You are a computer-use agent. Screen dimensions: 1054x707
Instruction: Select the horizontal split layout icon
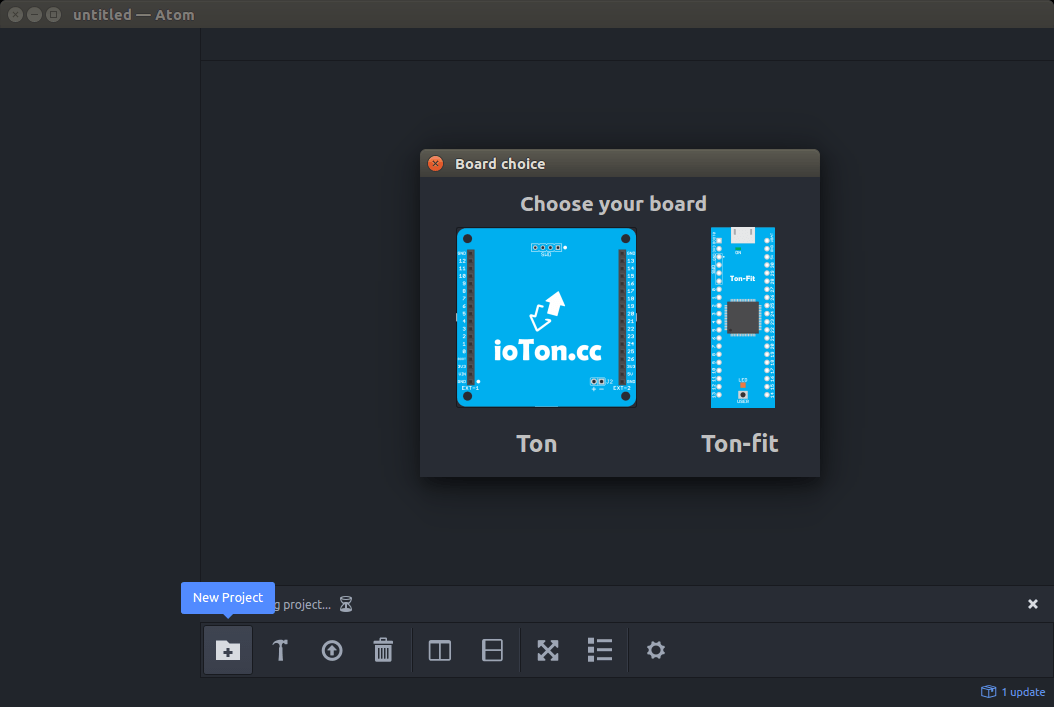click(492, 650)
